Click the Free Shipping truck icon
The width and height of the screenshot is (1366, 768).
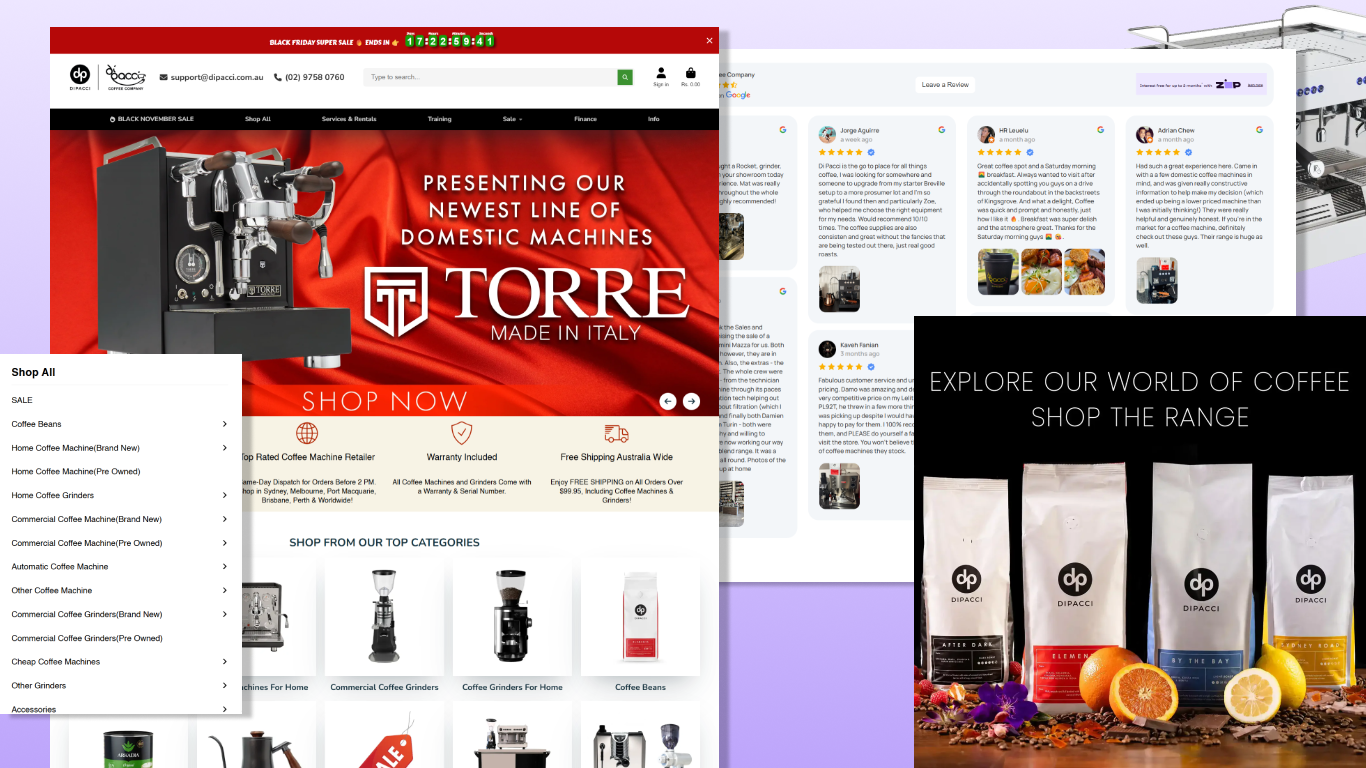tap(616, 433)
